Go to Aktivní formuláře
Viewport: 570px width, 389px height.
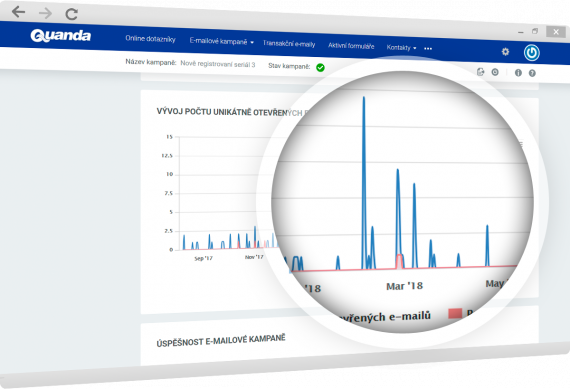[351, 46]
